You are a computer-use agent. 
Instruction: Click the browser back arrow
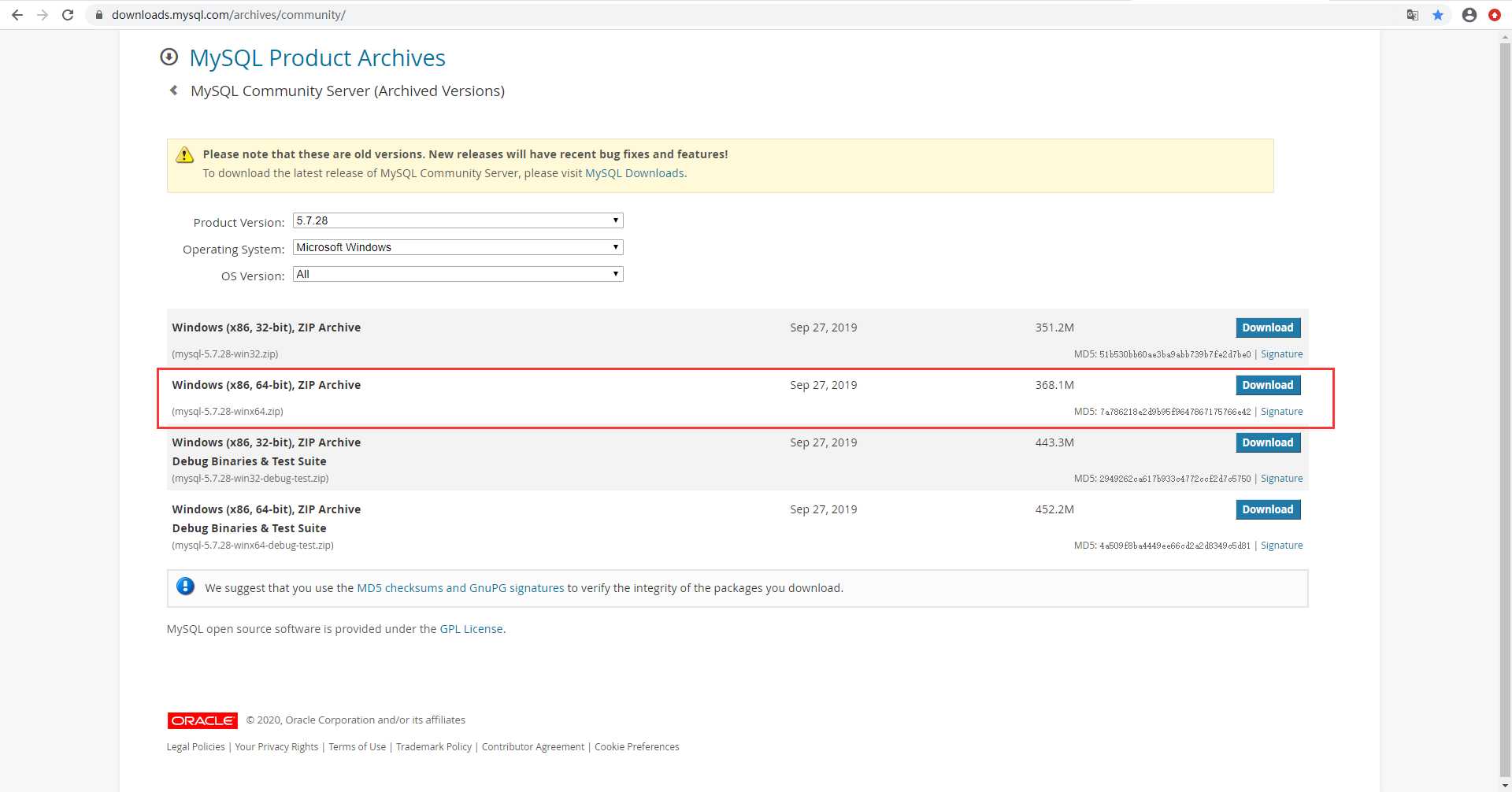[17, 15]
